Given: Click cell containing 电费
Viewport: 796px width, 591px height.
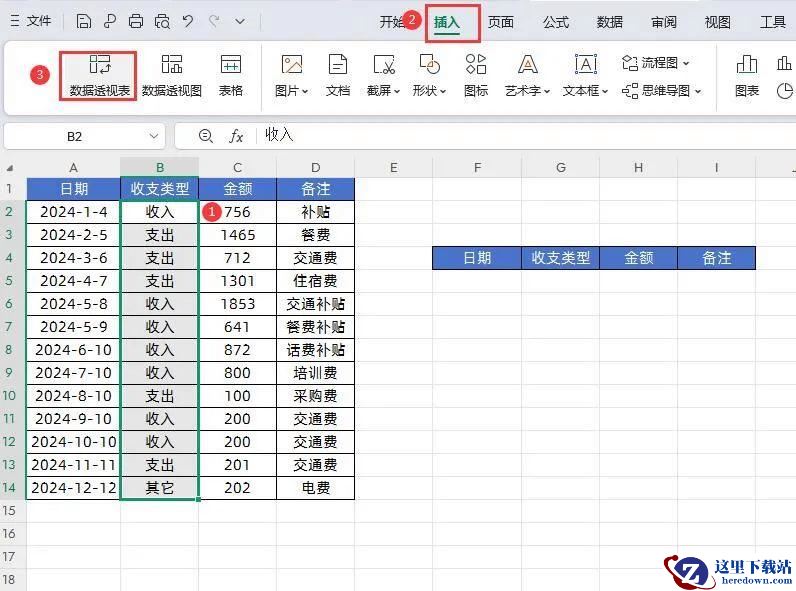Looking at the screenshot, I should point(316,488).
